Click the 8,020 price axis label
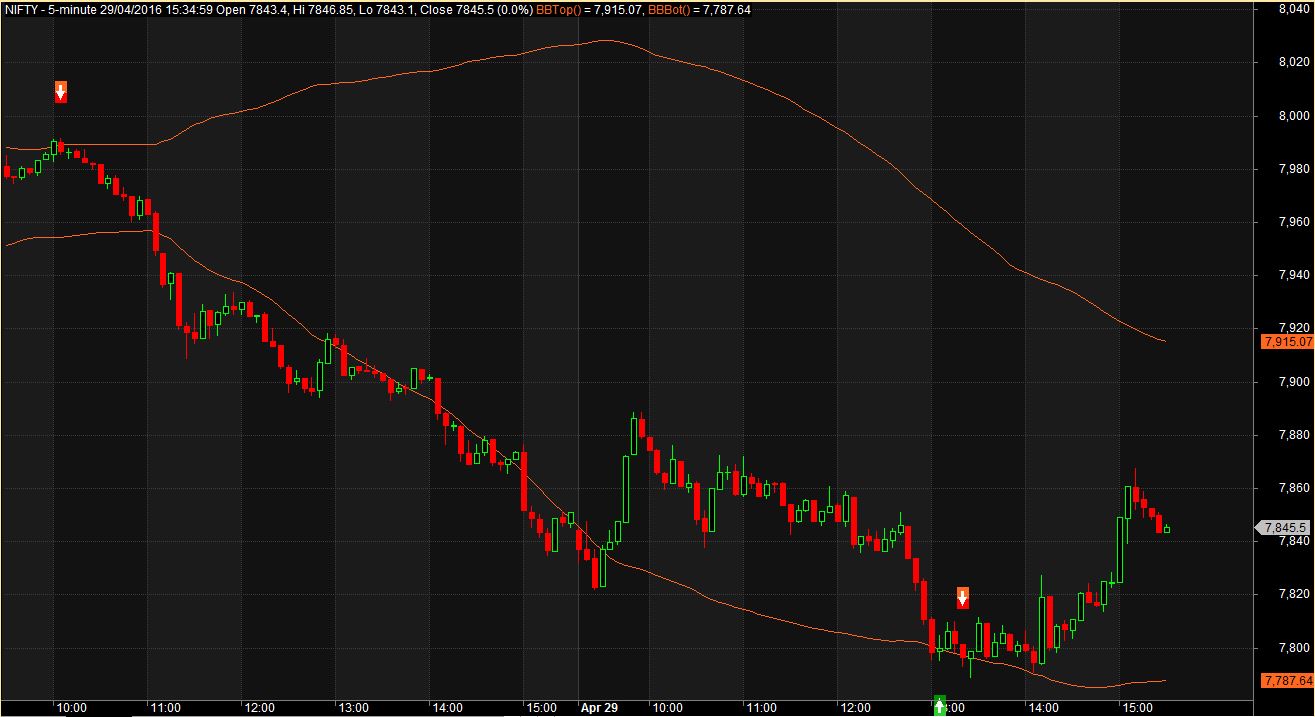Screen dimensions: 1315x717 (x=1295, y=62)
